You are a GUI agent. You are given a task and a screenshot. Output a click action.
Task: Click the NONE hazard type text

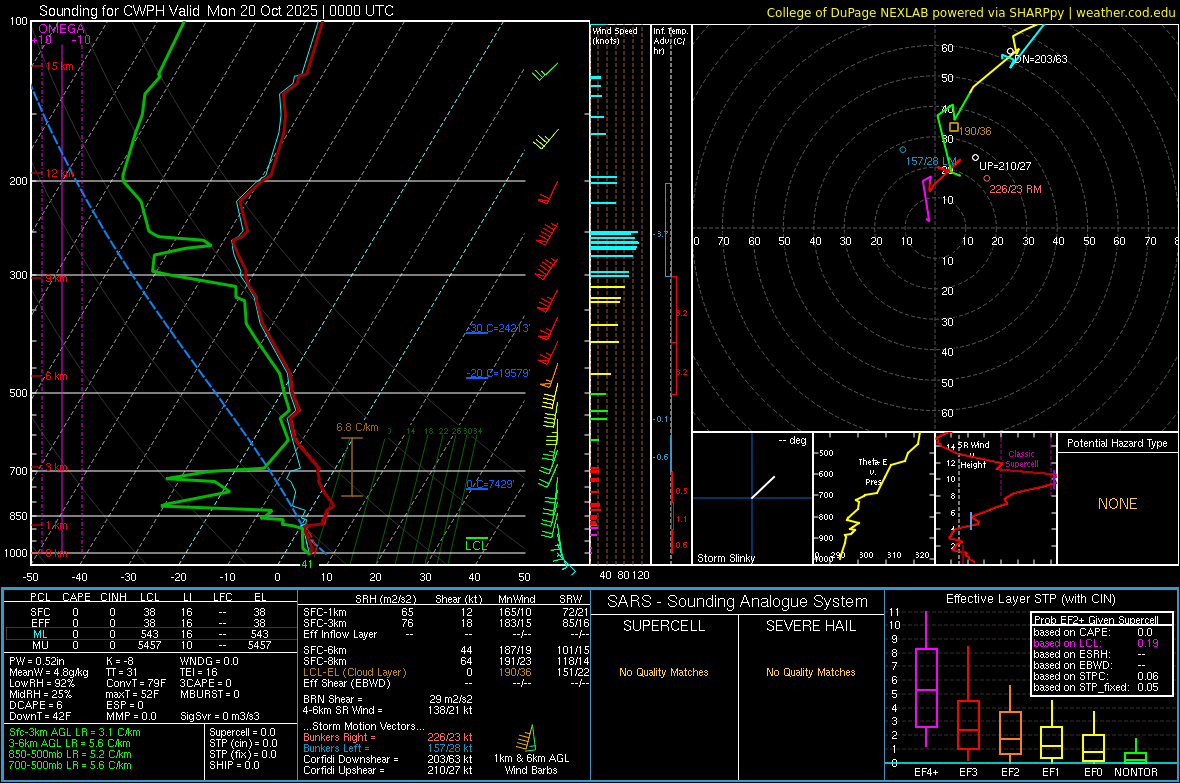tap(1117, 504)
